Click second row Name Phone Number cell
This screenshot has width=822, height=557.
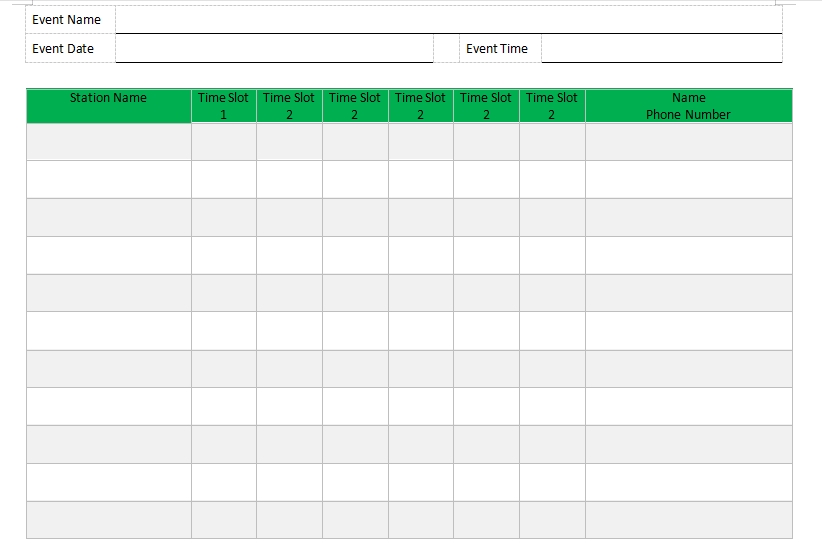(688, 180)
